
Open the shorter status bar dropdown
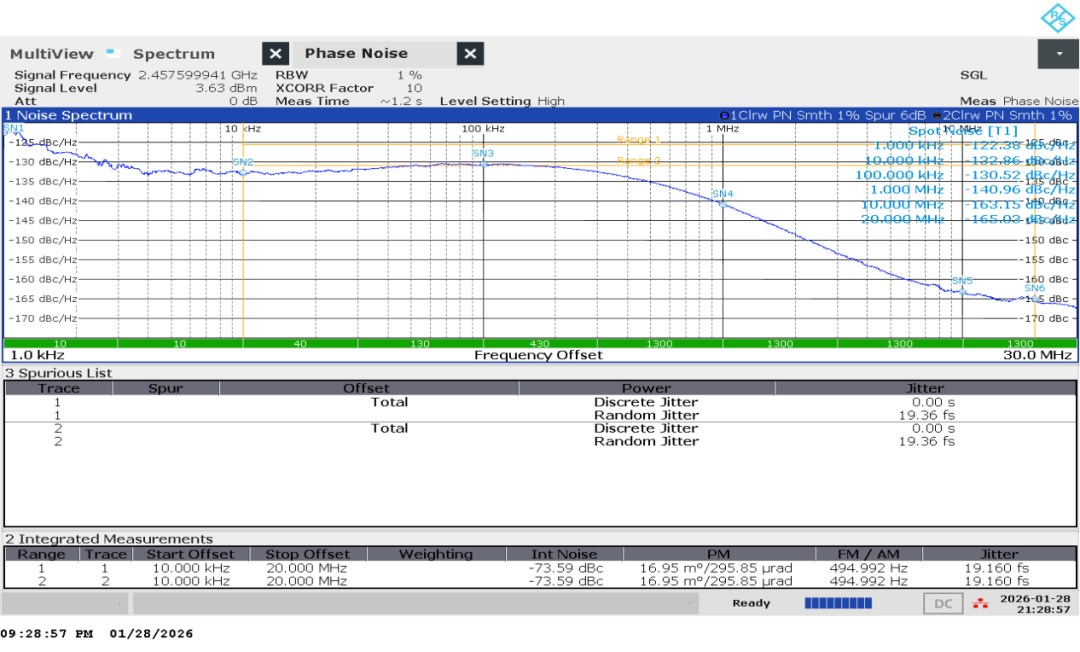tap(65, 604)
